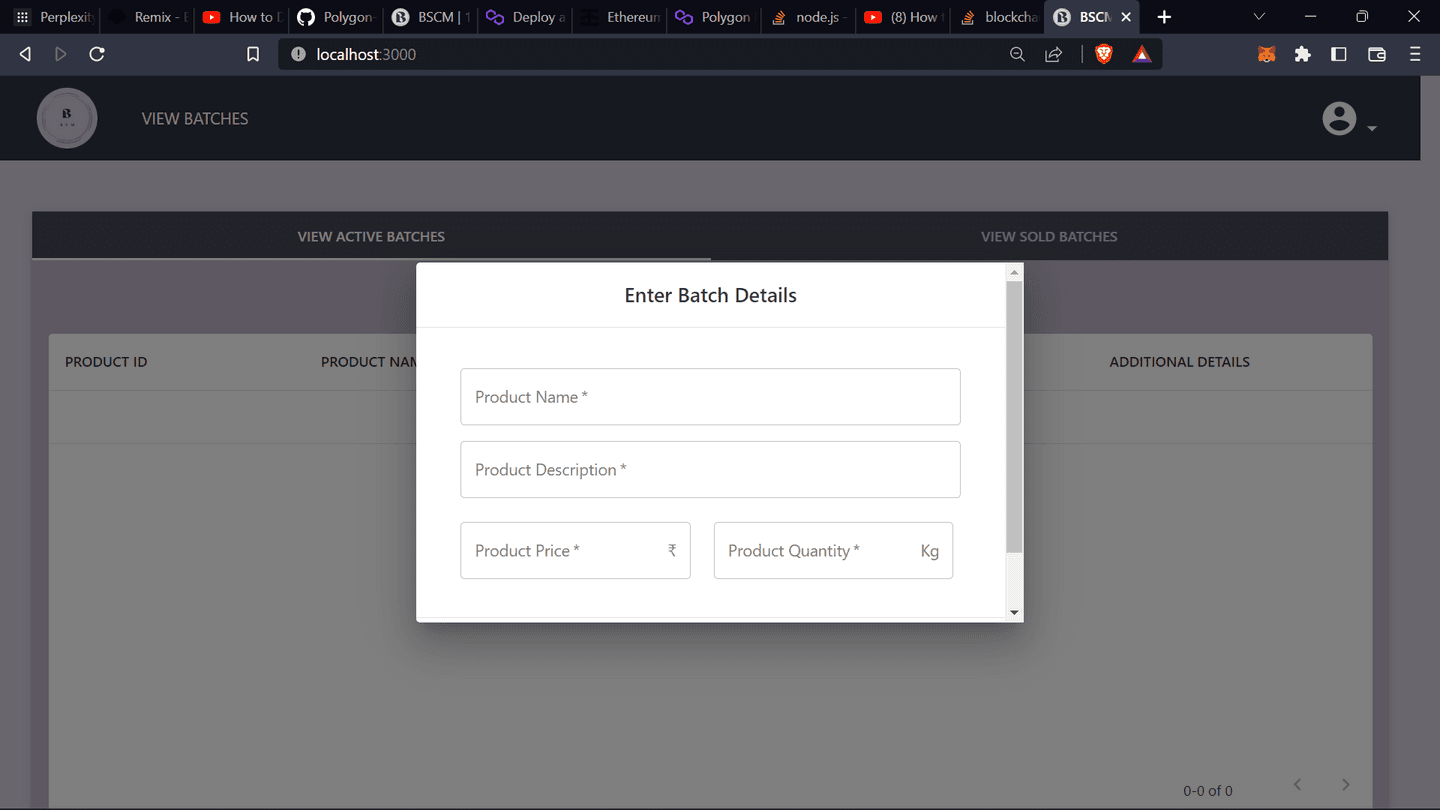Image resolution: width=1440 pixels, height=810 pixels.
Task: Expand the account menu dropdown caret
Action: (1372, 128)
